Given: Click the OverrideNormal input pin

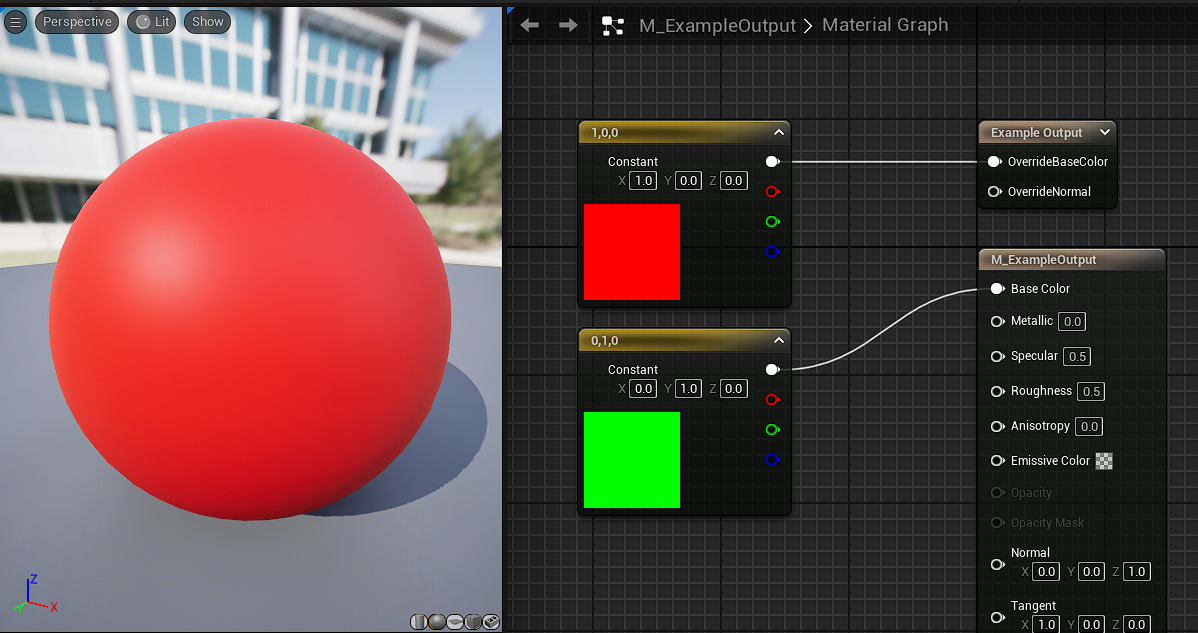Looking at the screenshot, I should (x=994, y=192).
